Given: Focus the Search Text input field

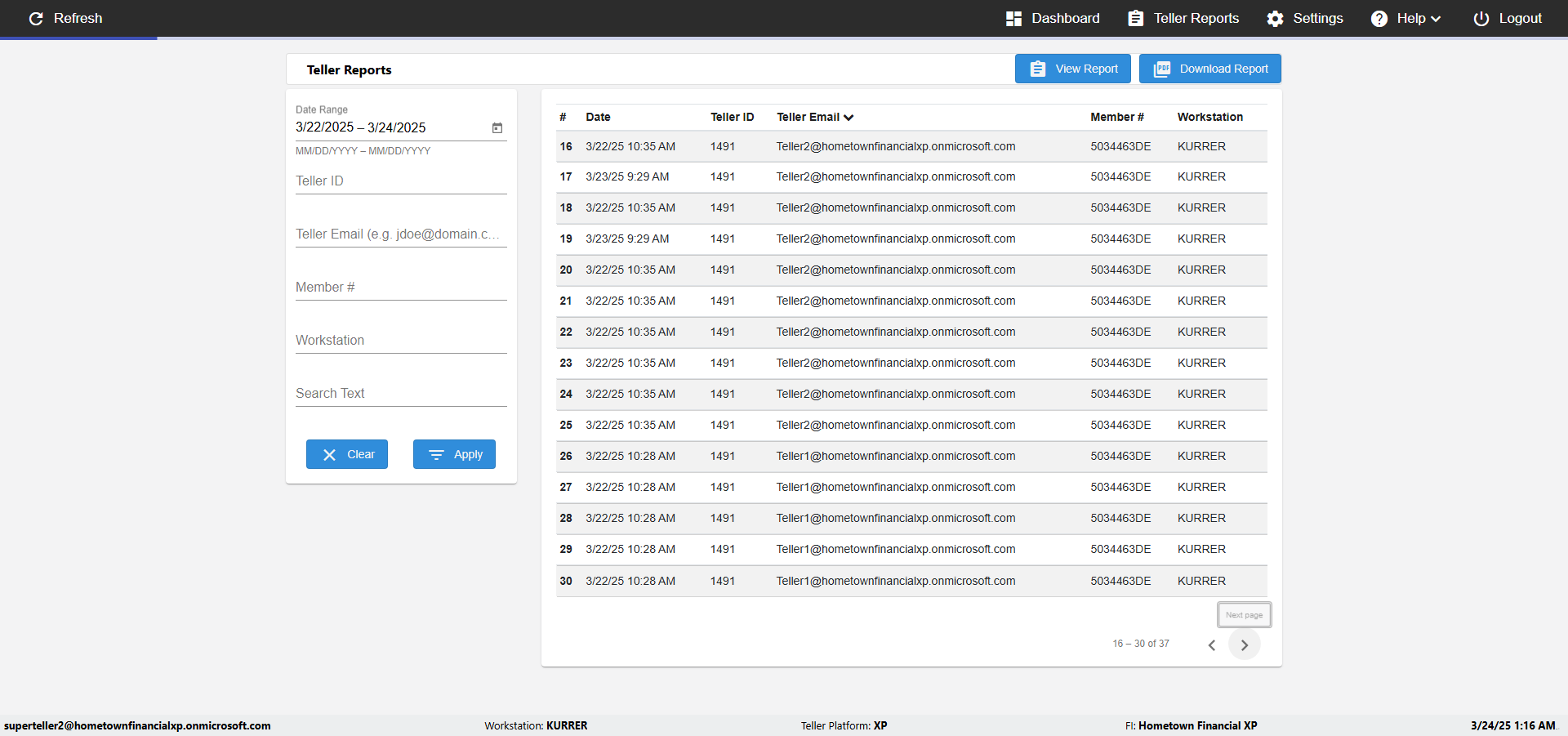Looking at the screenshot, I should (x=401, y=394).
